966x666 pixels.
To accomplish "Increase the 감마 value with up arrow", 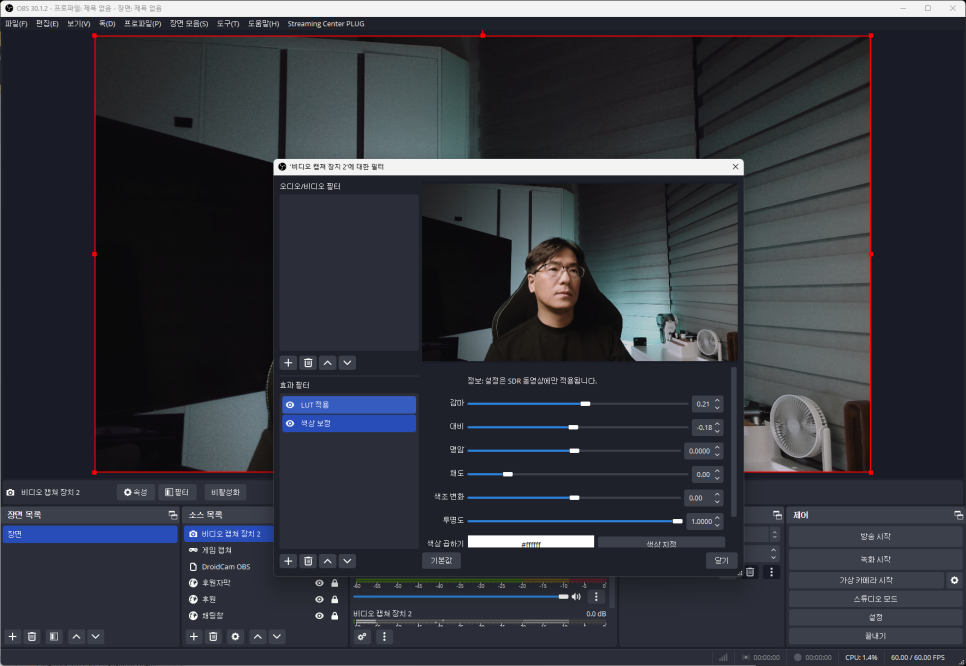I will pos(717,400).
